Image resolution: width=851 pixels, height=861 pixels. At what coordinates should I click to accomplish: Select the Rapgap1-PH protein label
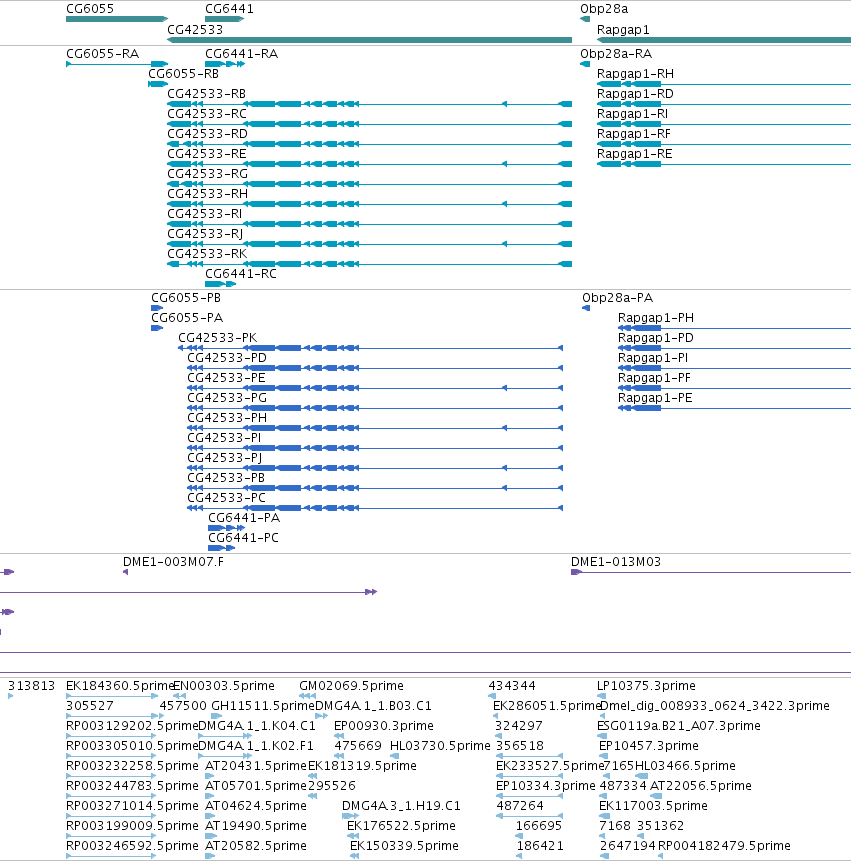(x=656, y=318)
